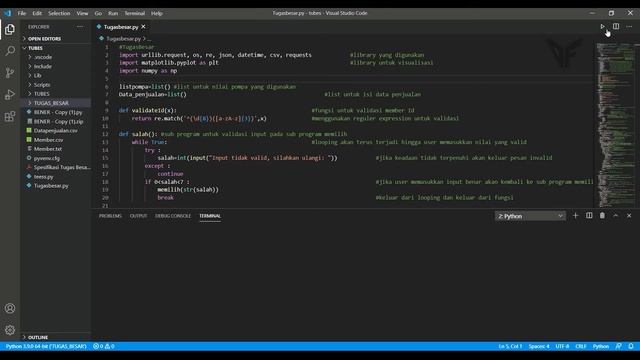Switch to the DEBUG CONSOLE tab
This screenshot has width=640, height=360.
coord(173,216)
